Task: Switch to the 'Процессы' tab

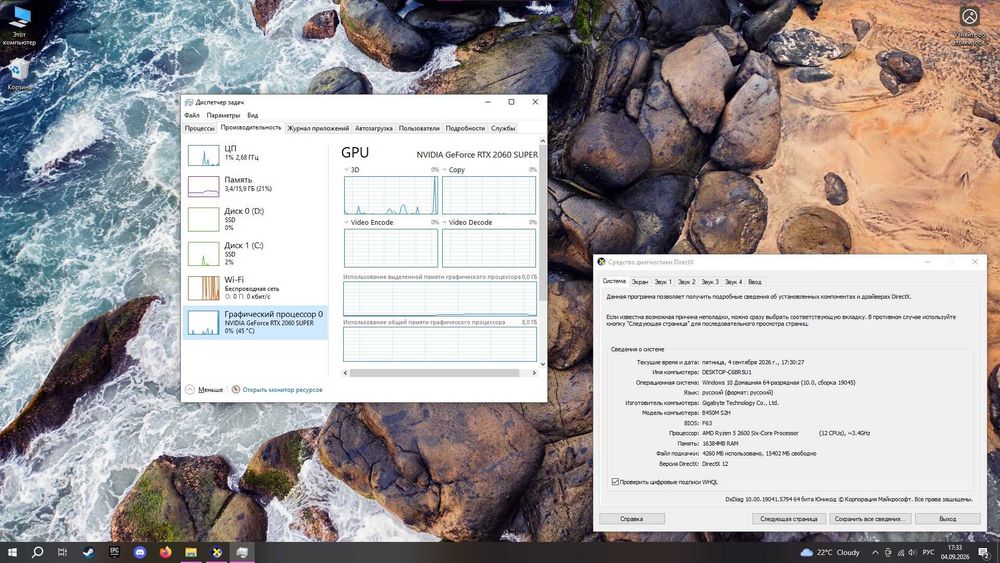Action: coord(200,128)
